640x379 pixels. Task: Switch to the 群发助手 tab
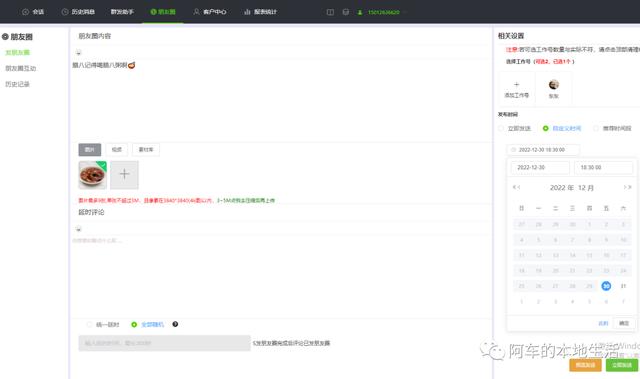click(122, 12)
